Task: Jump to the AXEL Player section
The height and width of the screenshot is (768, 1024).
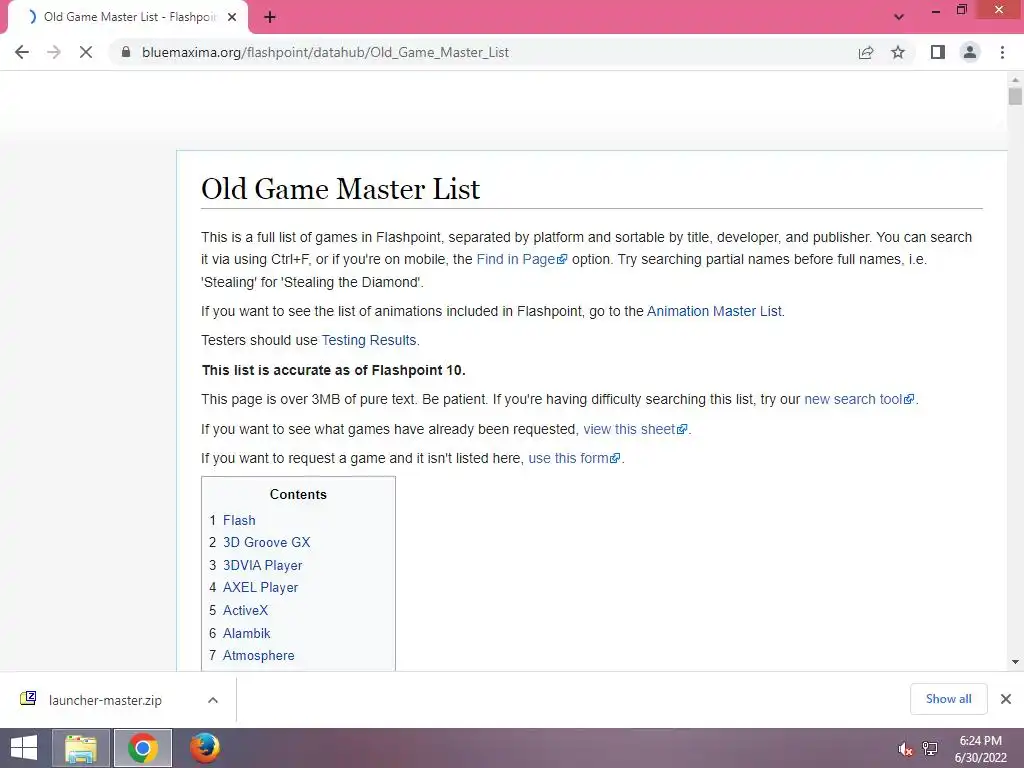Action: [261, 588]
